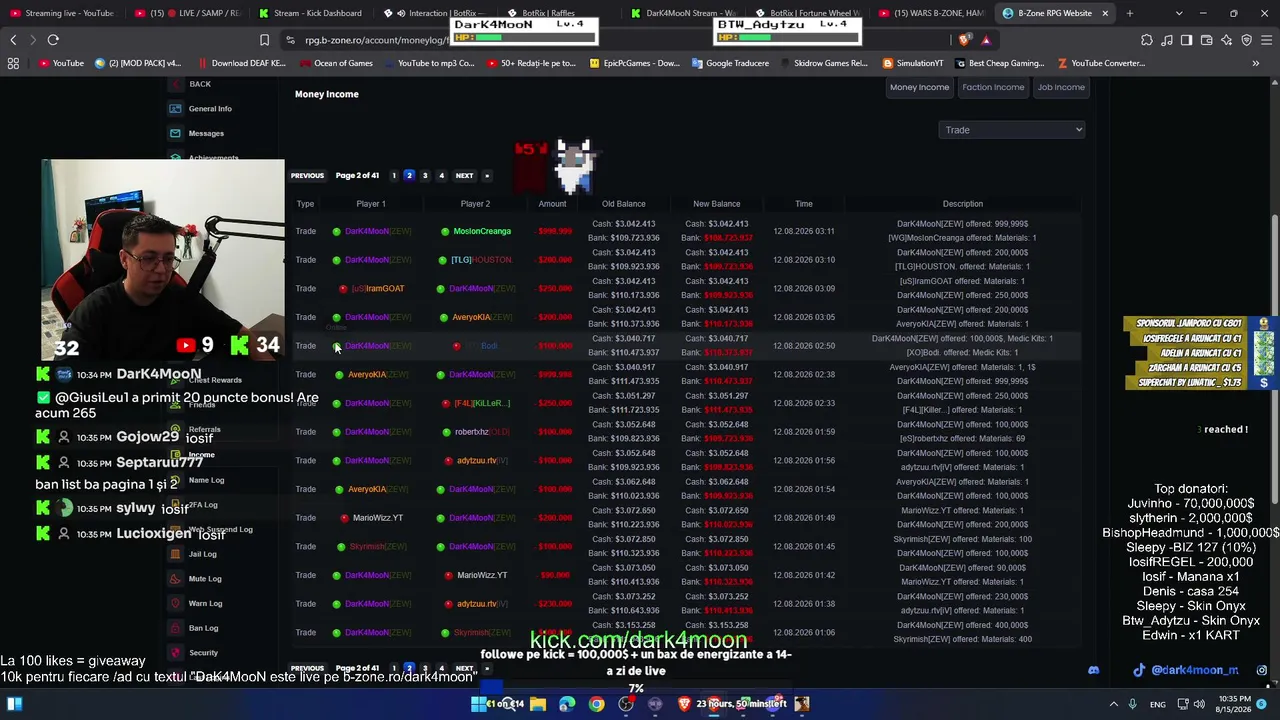
Task: Go to page 1 in top pagination
Action: point(393,176)
